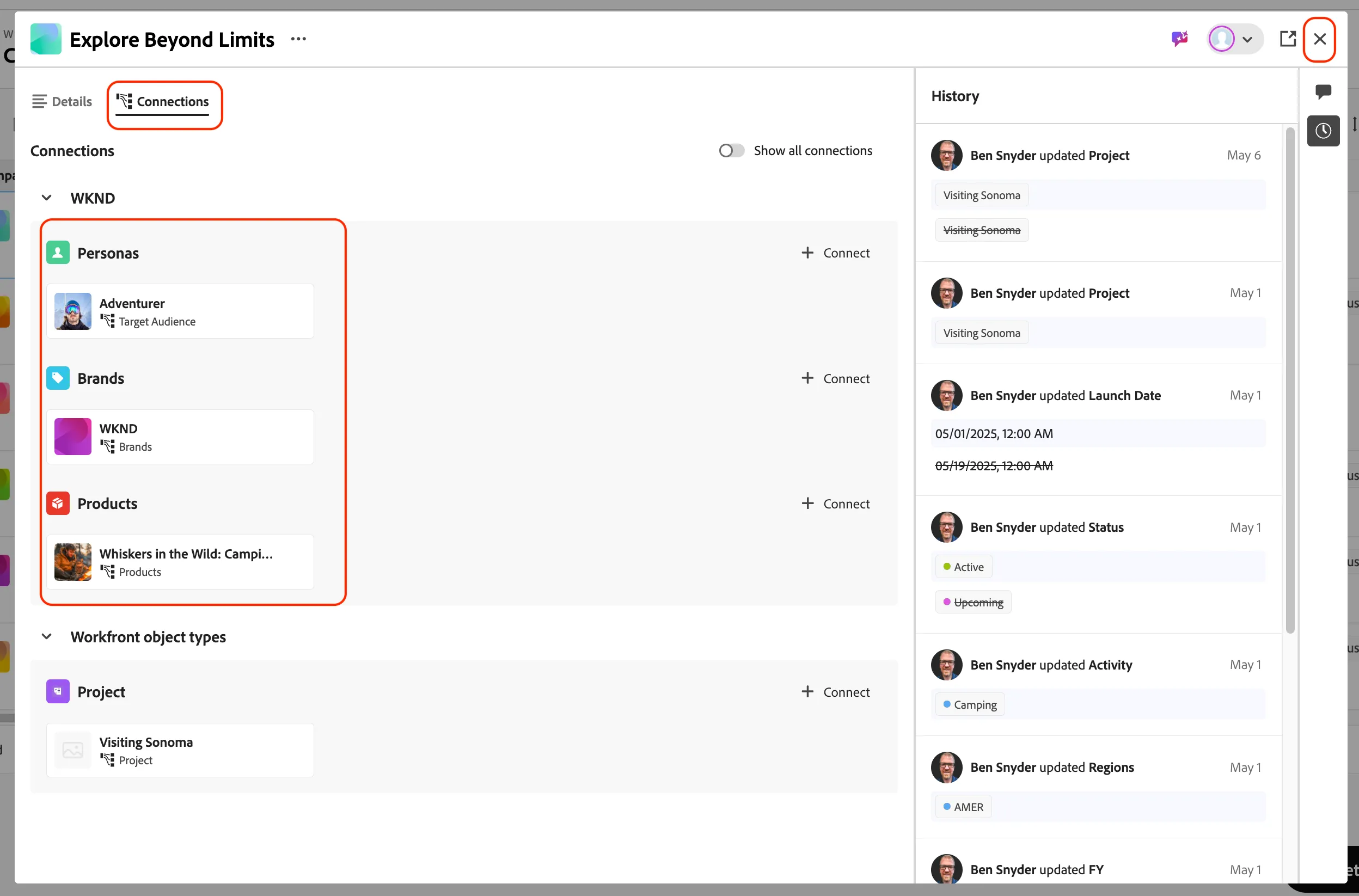Click avatar beside Launch Date update
This screenshot has height=896, width=1359.
point(946,395)
